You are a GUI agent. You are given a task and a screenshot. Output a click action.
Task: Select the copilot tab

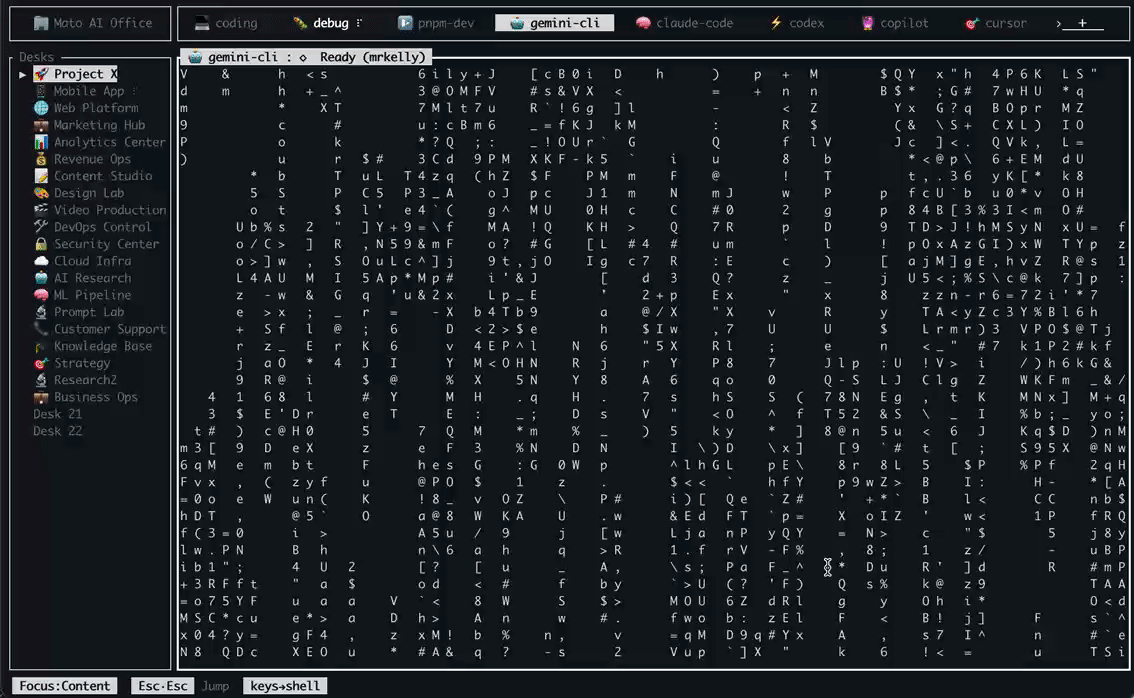(893, 22)
